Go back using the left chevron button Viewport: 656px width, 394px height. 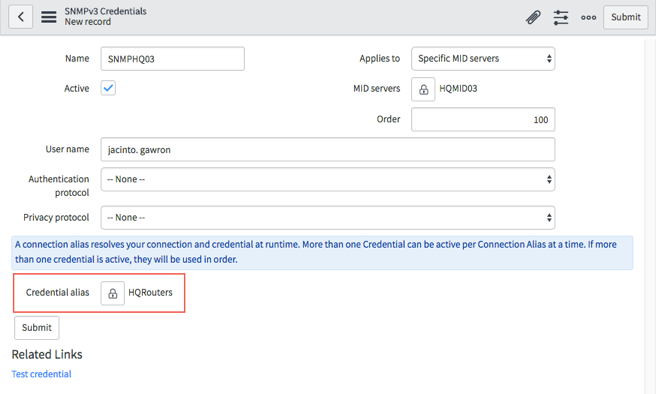pos(20,17)
